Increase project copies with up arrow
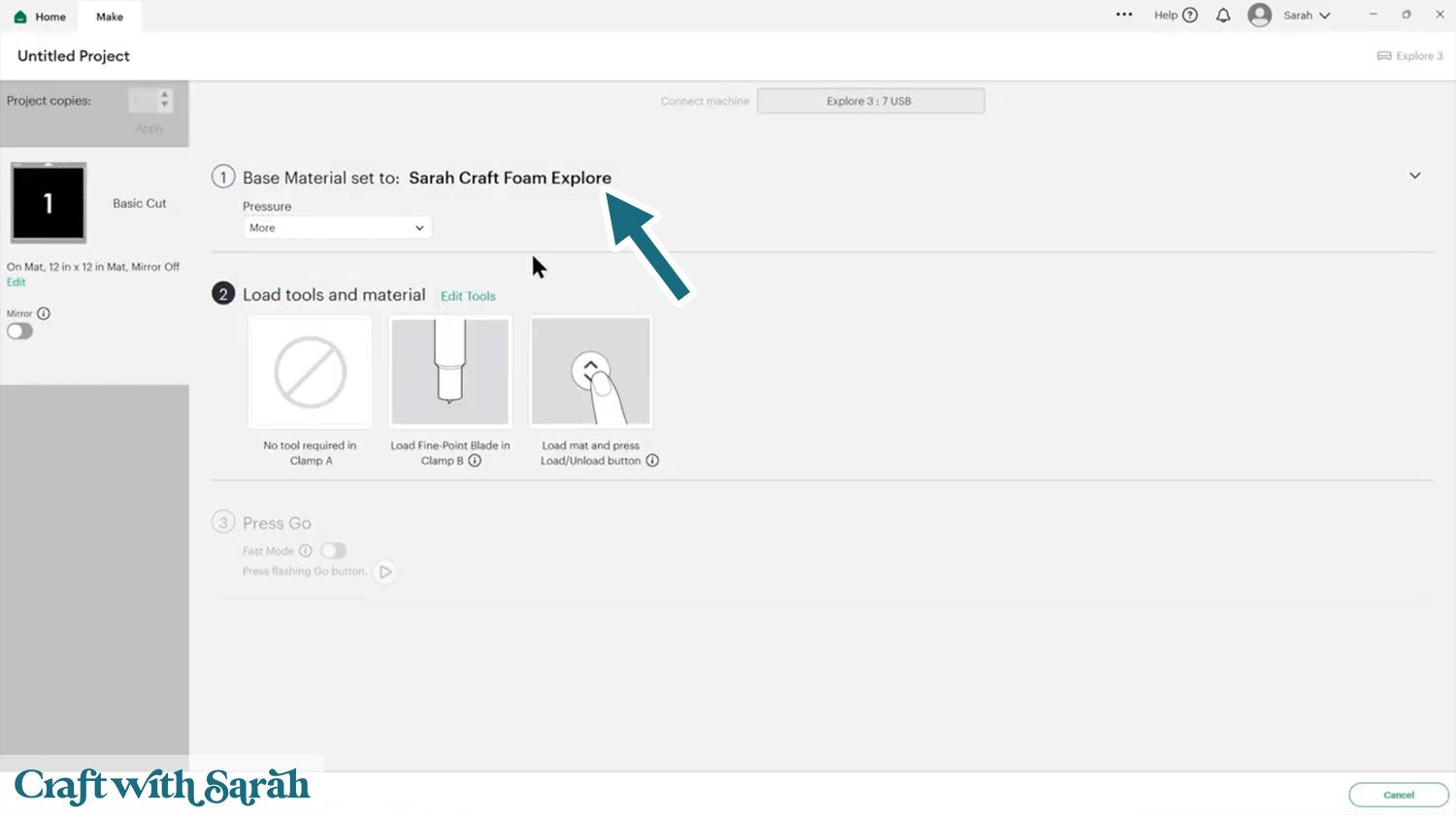1456x815 pixels. tap(165, 95)
